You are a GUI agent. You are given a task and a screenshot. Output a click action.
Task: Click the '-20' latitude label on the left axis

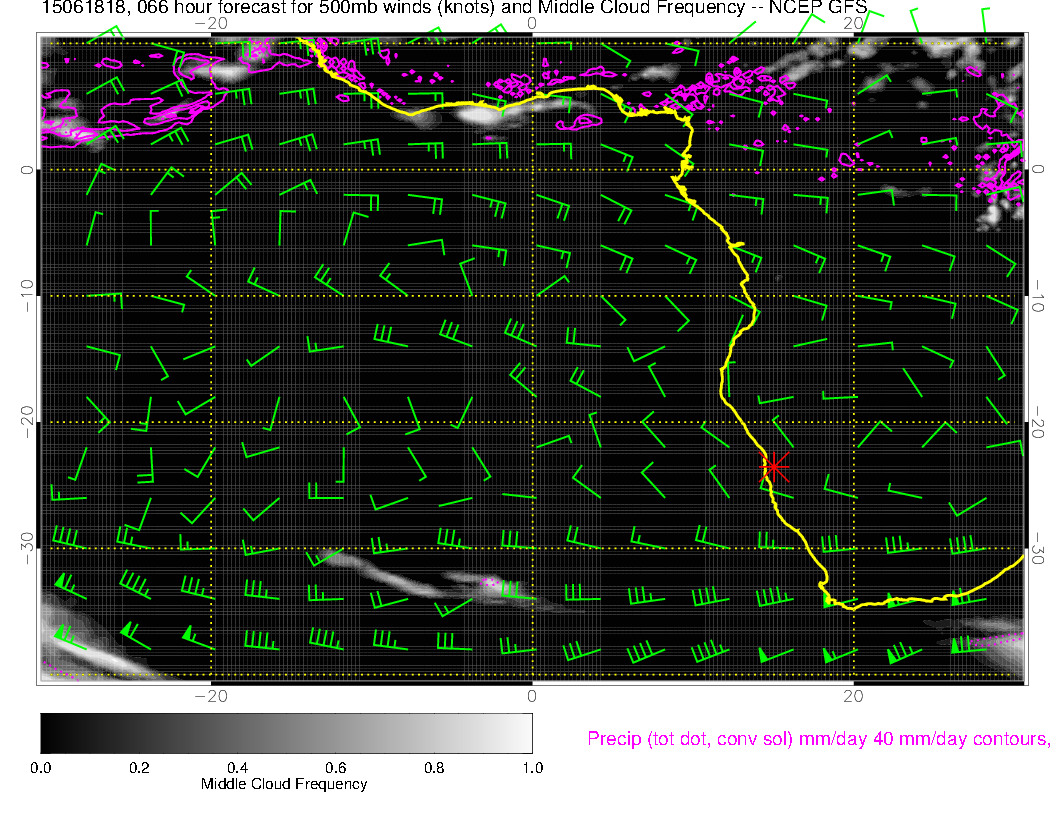coord(28,422)
